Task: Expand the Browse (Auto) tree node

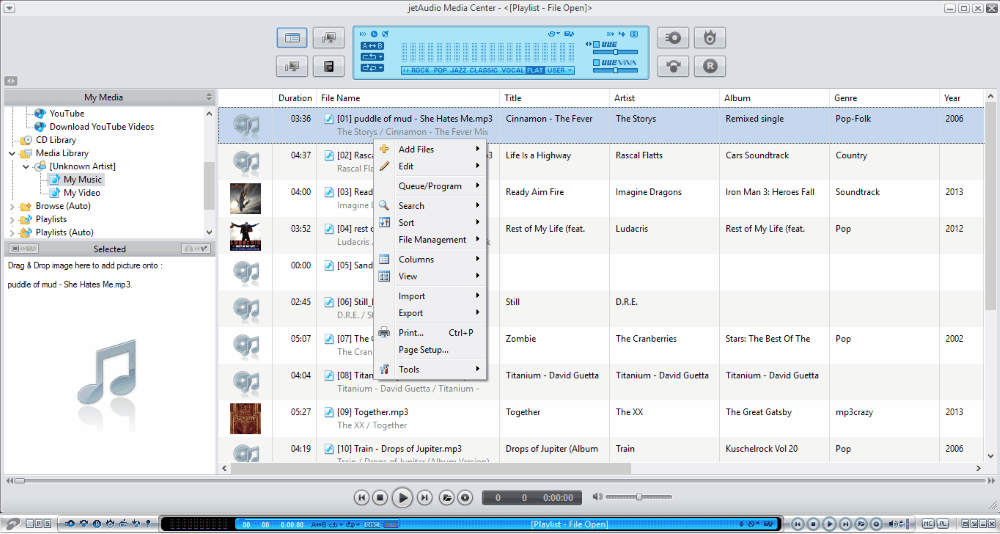Action: click(x=13, y=206)
